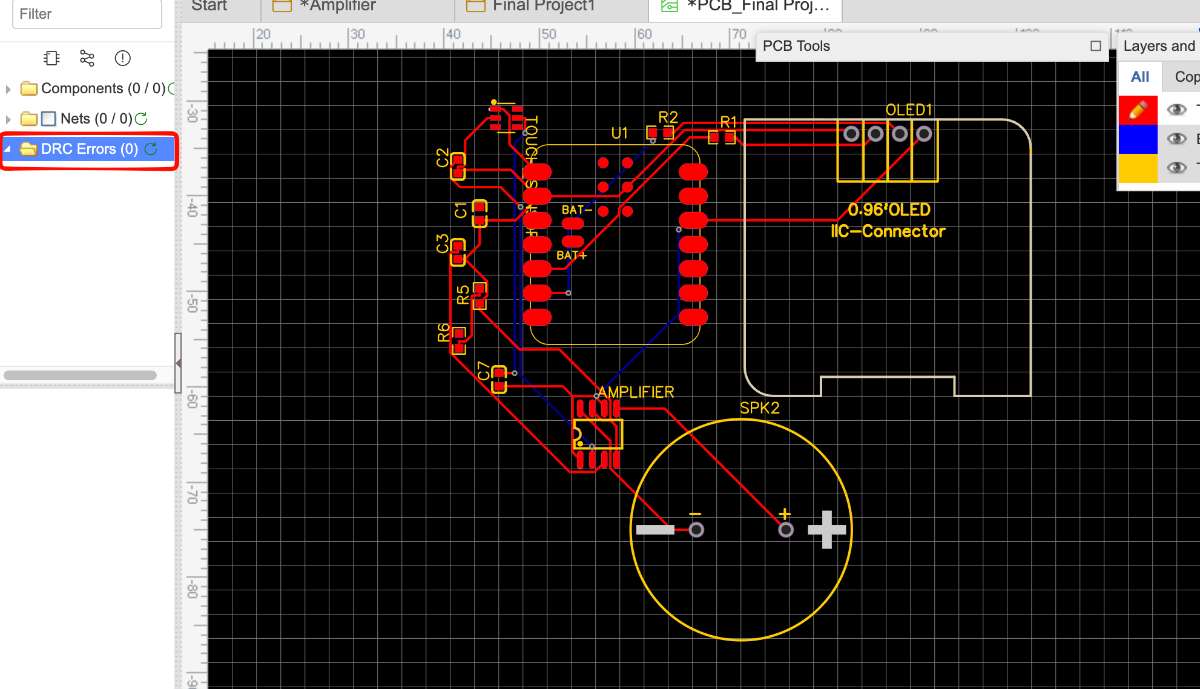Select the All tab in Layers panel
This screenshot has width=1200, height=689.
click(x=1140, y=77)
